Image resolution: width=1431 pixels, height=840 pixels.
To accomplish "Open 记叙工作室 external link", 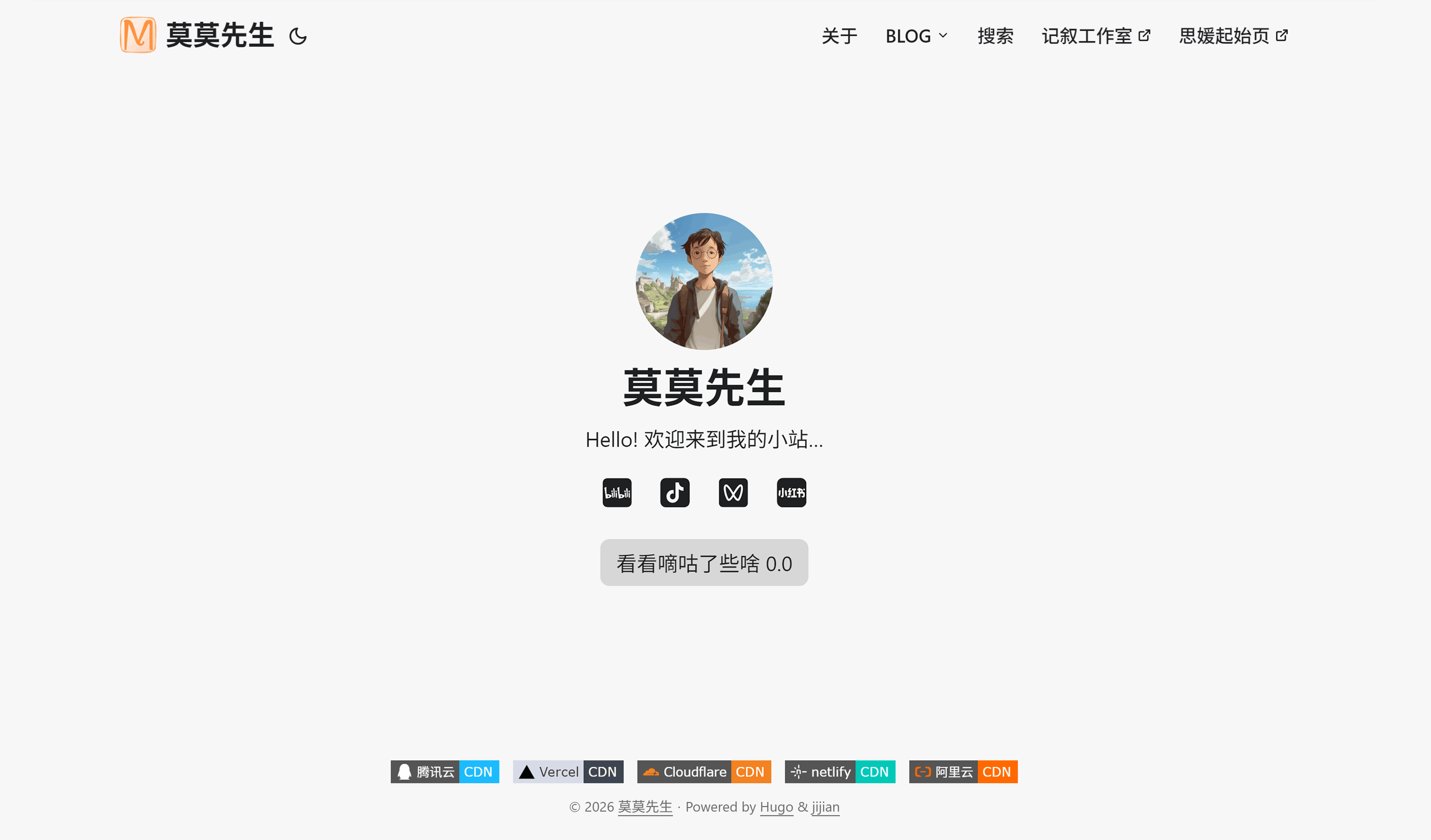I will click(1095, 35).
